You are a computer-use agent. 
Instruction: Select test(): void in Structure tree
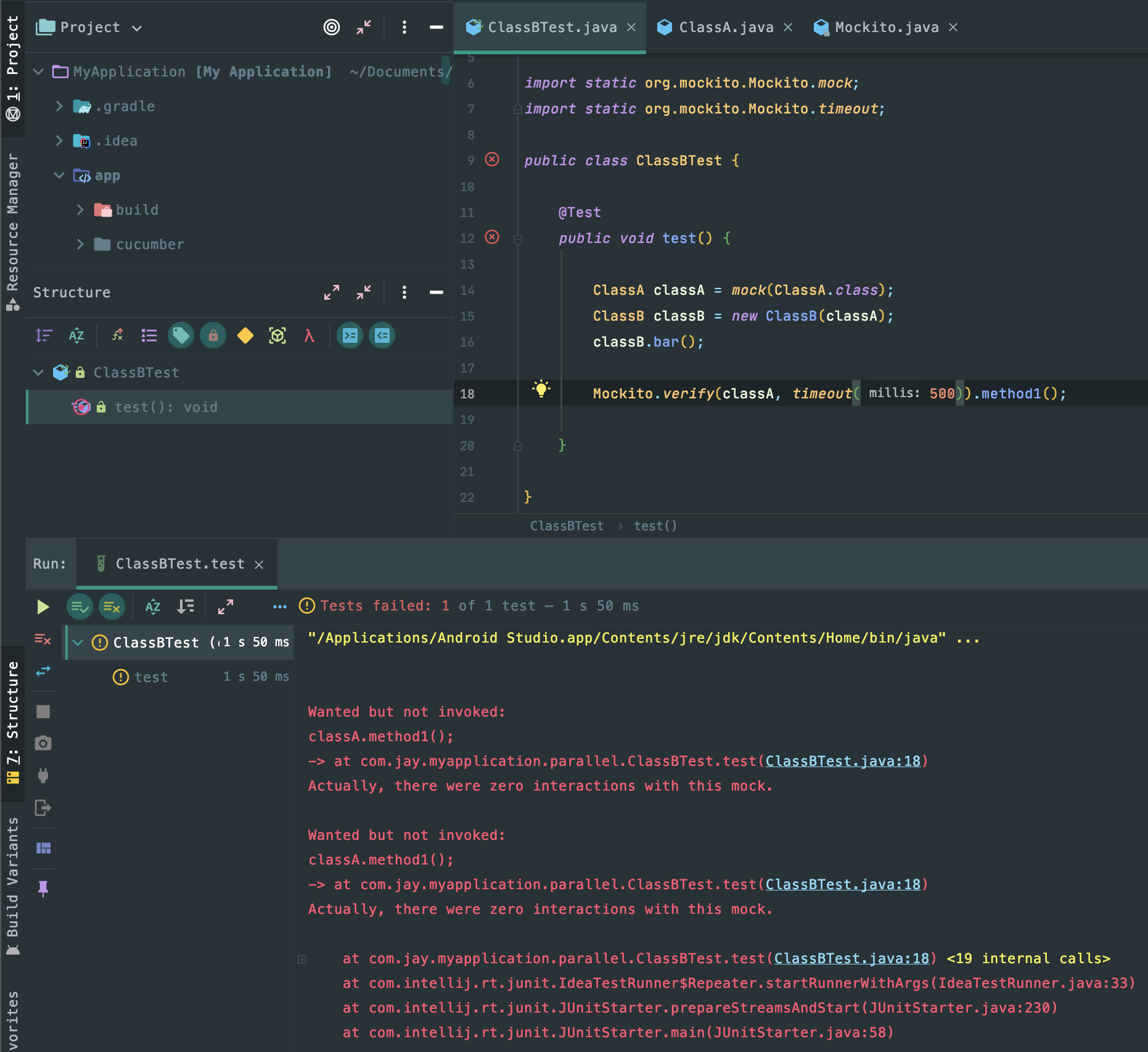click(166, 407)
